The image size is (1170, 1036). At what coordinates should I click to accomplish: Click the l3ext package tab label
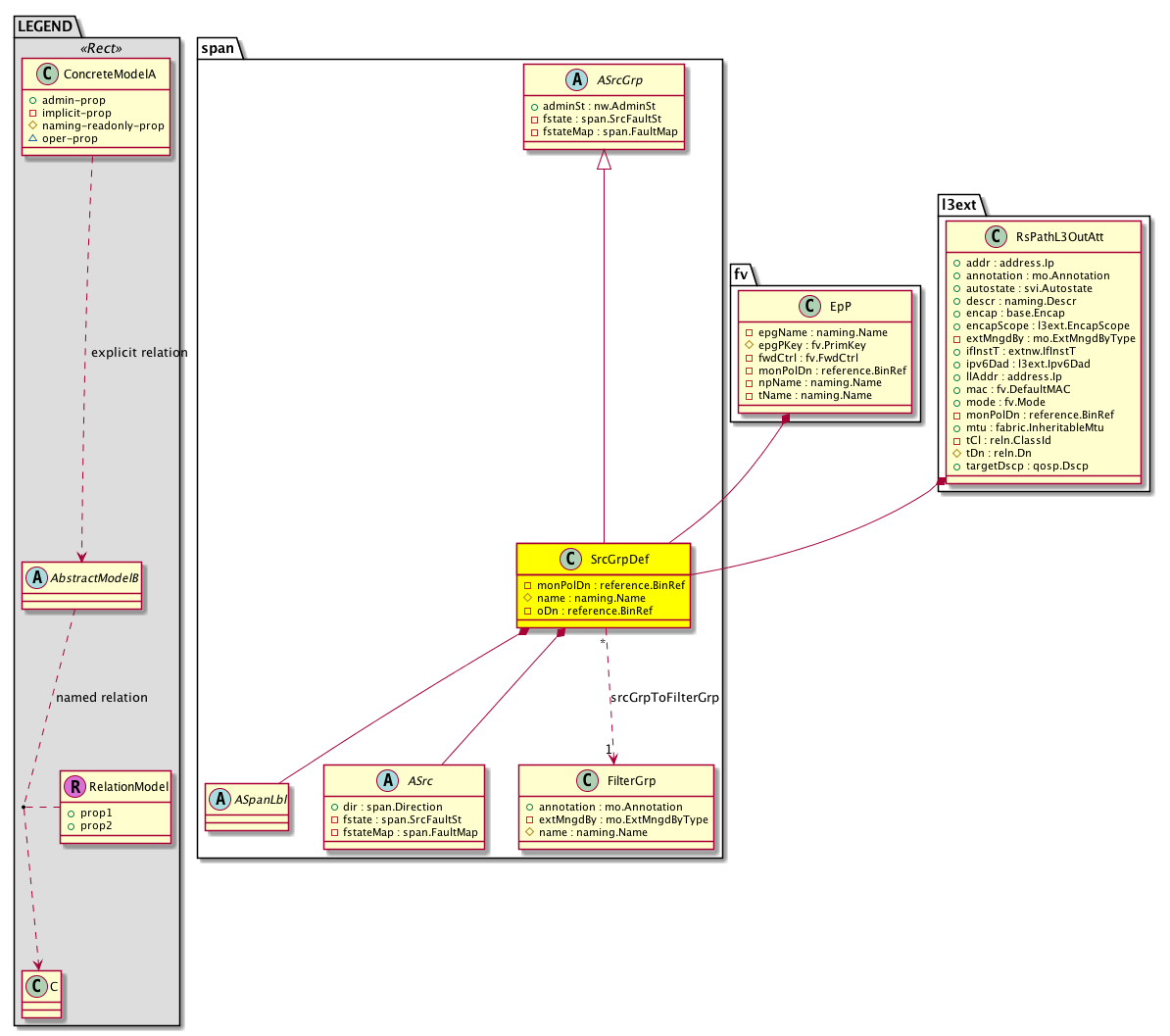point(958,205)
